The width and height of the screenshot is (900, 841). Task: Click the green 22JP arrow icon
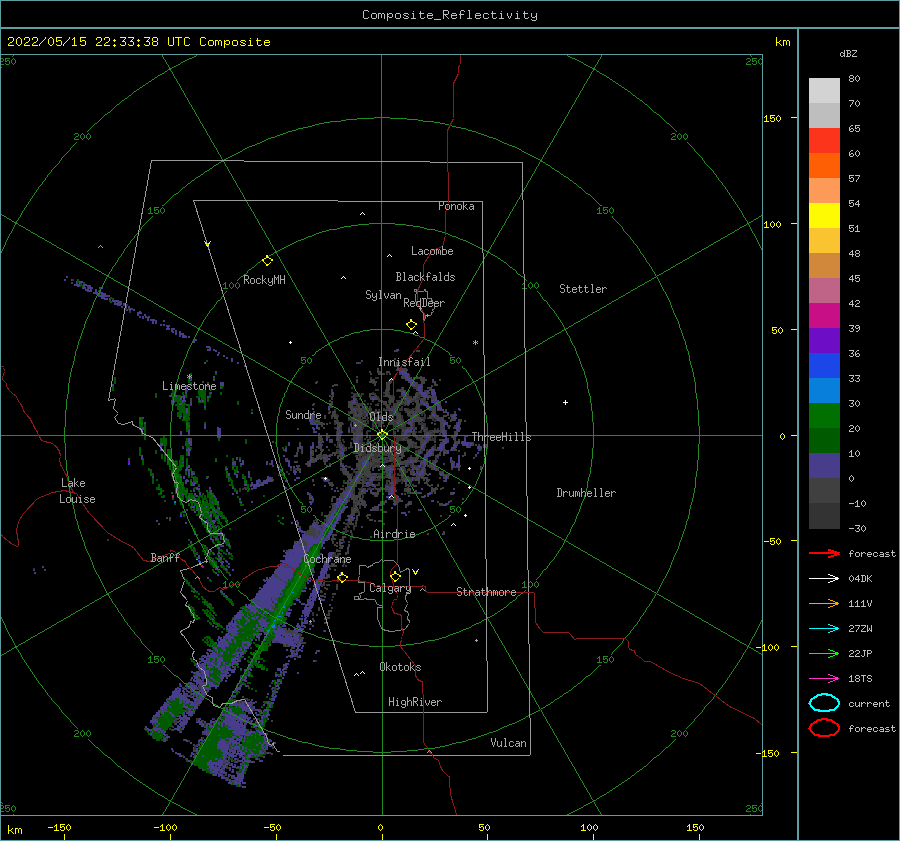[824, 653]
